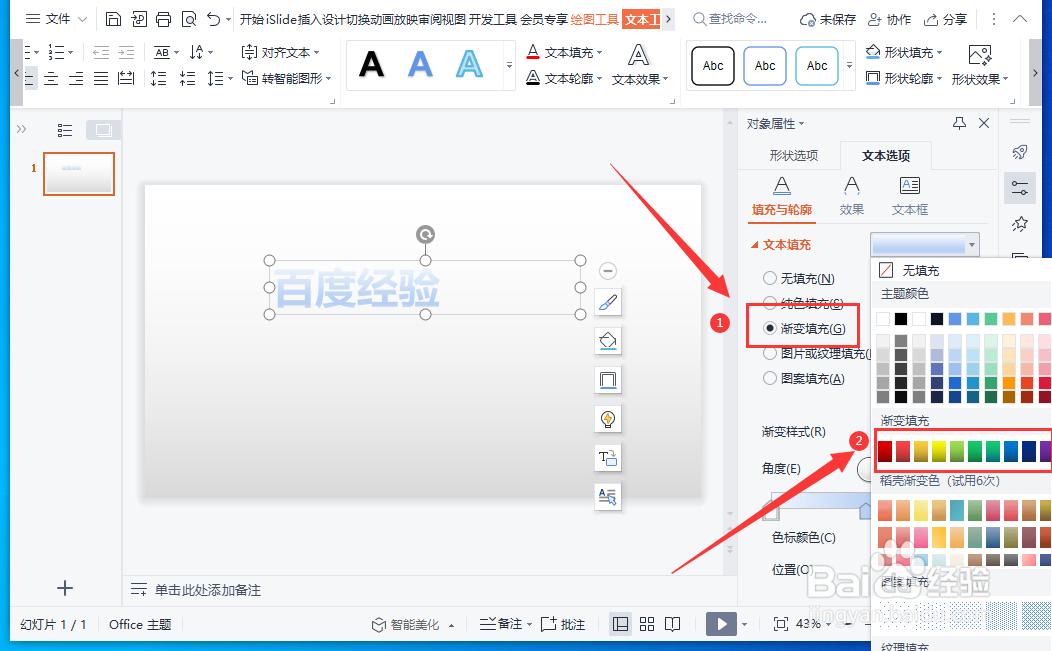Click the shape effect (形状效果) icon
Image resolution: width=1052 pixels, height=651 pixels.
(980, 55)
